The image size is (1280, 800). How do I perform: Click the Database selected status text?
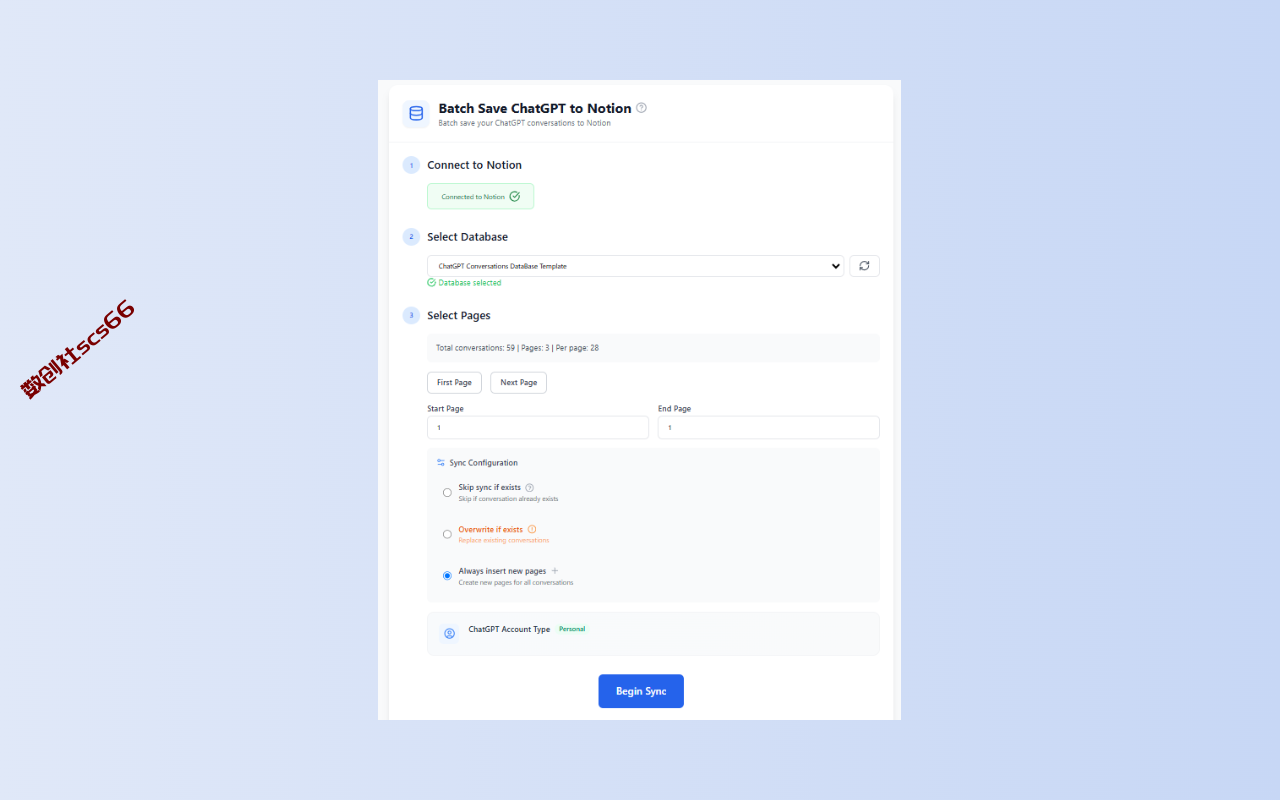pyautogui.click(x=470, y=283)
